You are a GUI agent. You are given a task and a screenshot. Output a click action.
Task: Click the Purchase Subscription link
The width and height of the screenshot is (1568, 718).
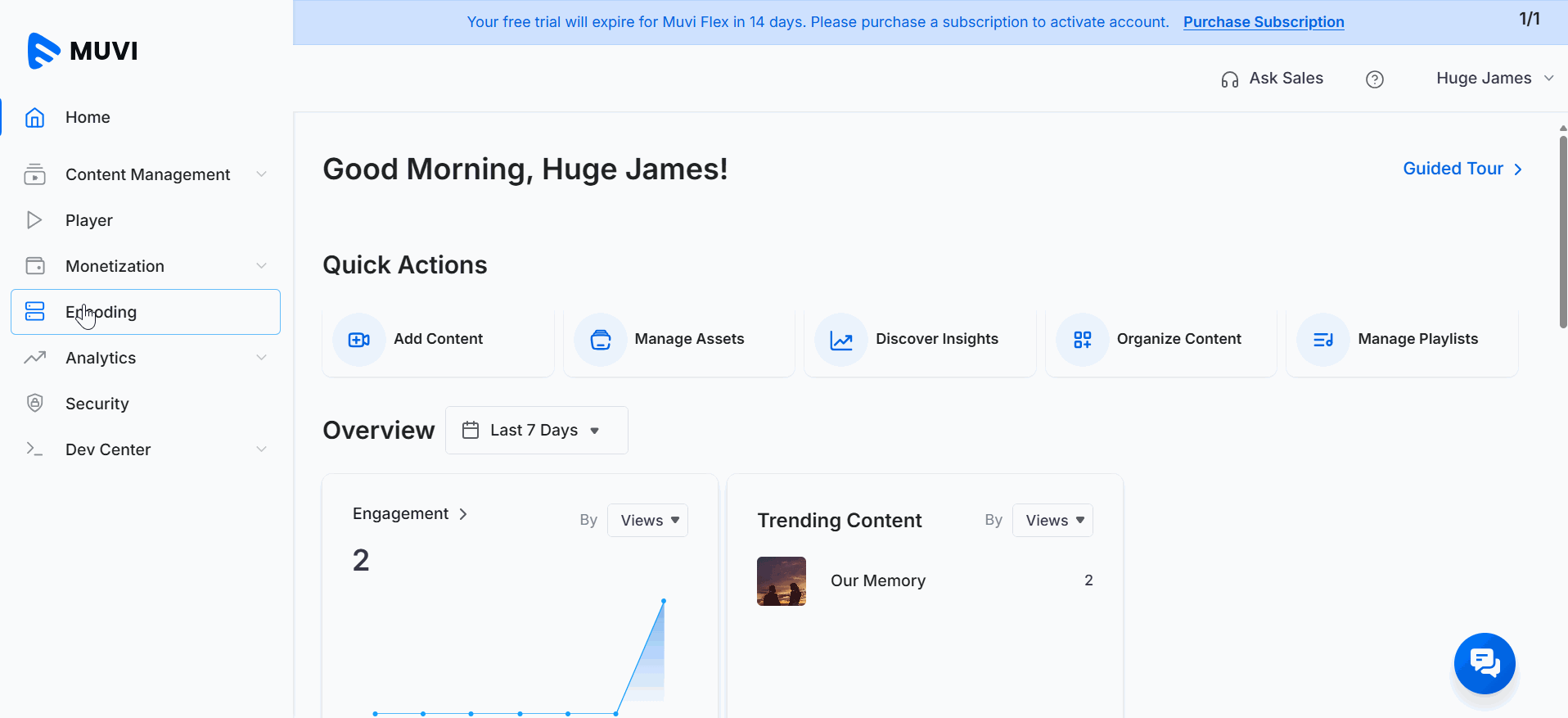[x=1263, y=22]
